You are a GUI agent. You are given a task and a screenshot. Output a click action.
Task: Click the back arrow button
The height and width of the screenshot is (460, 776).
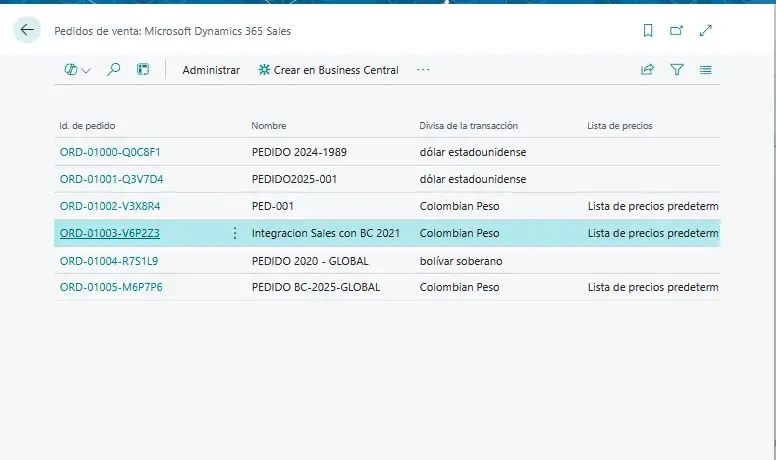27,30
